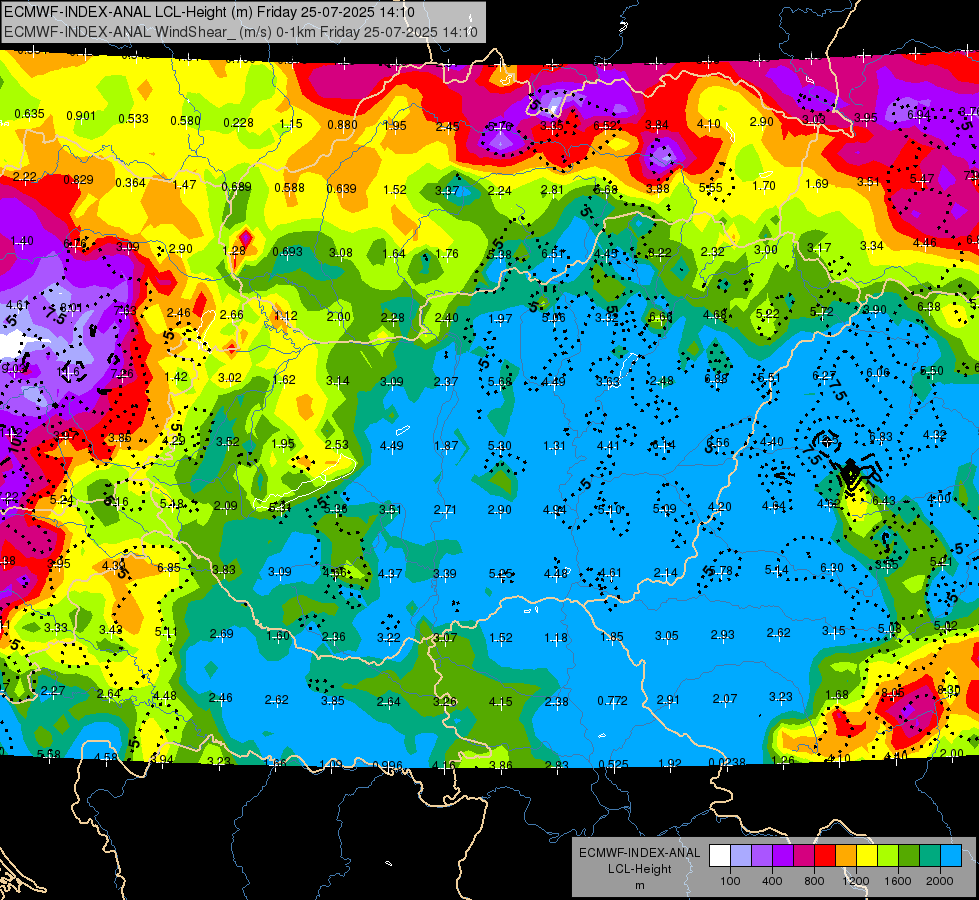Select the red legend swatch

click(x=825, y=856)
